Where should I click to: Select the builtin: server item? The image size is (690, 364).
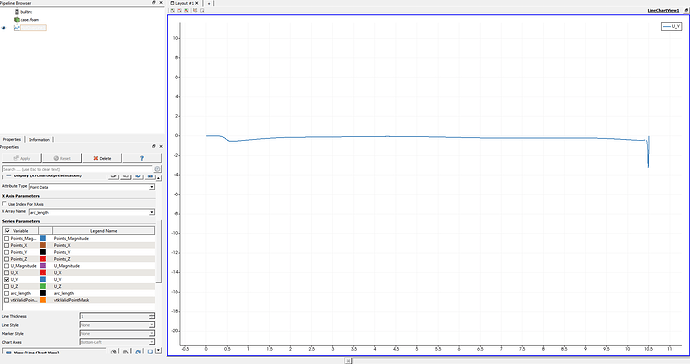click(26, 12)
